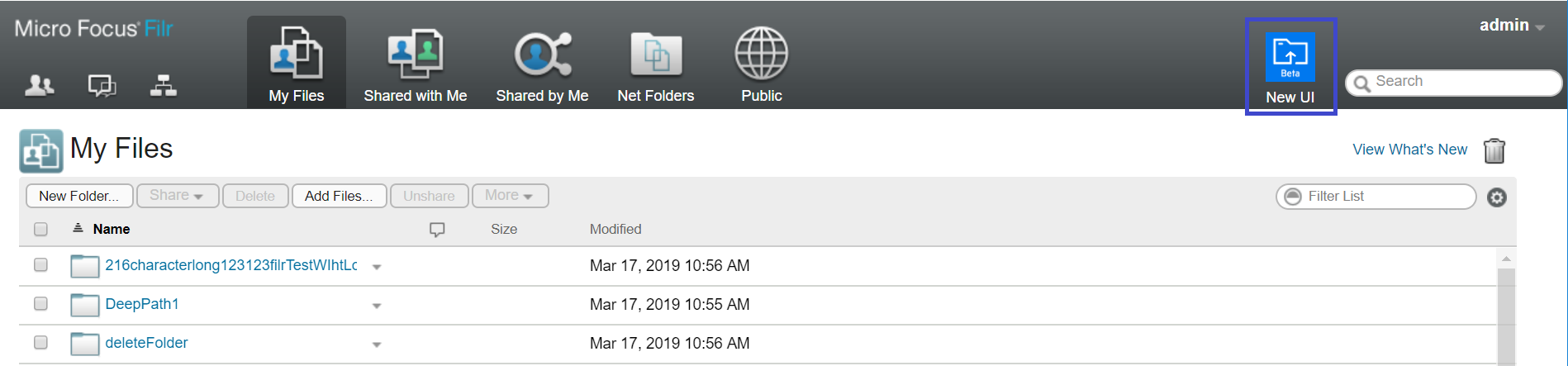
Task: Switch to the New UI beta
Action: point(1290,67)
